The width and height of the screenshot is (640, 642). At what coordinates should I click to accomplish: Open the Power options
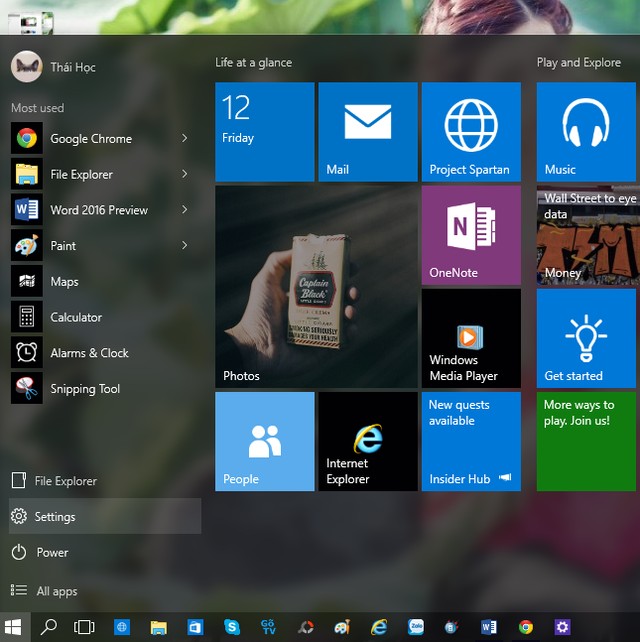coord(105,552)
